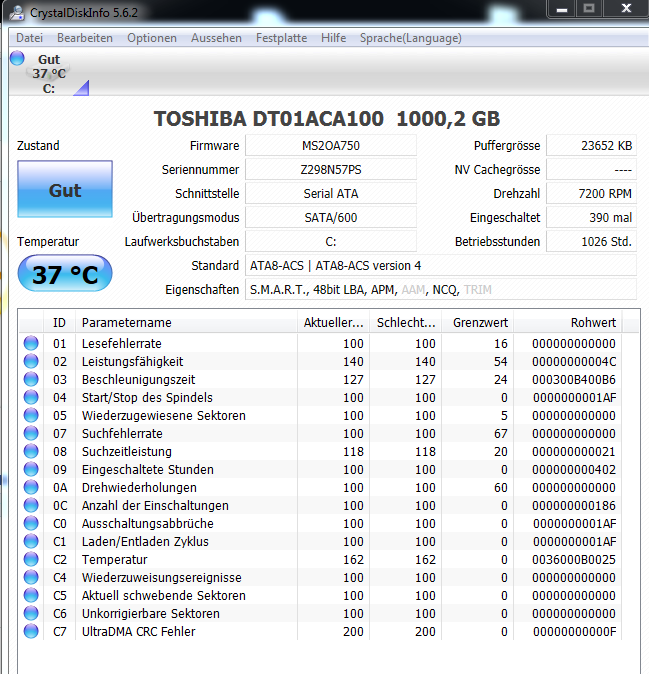This screenshot has width=649, height=674.
Task: Click status orb for Wiederzugewiesene Sektoren
Action: (31, 415)
